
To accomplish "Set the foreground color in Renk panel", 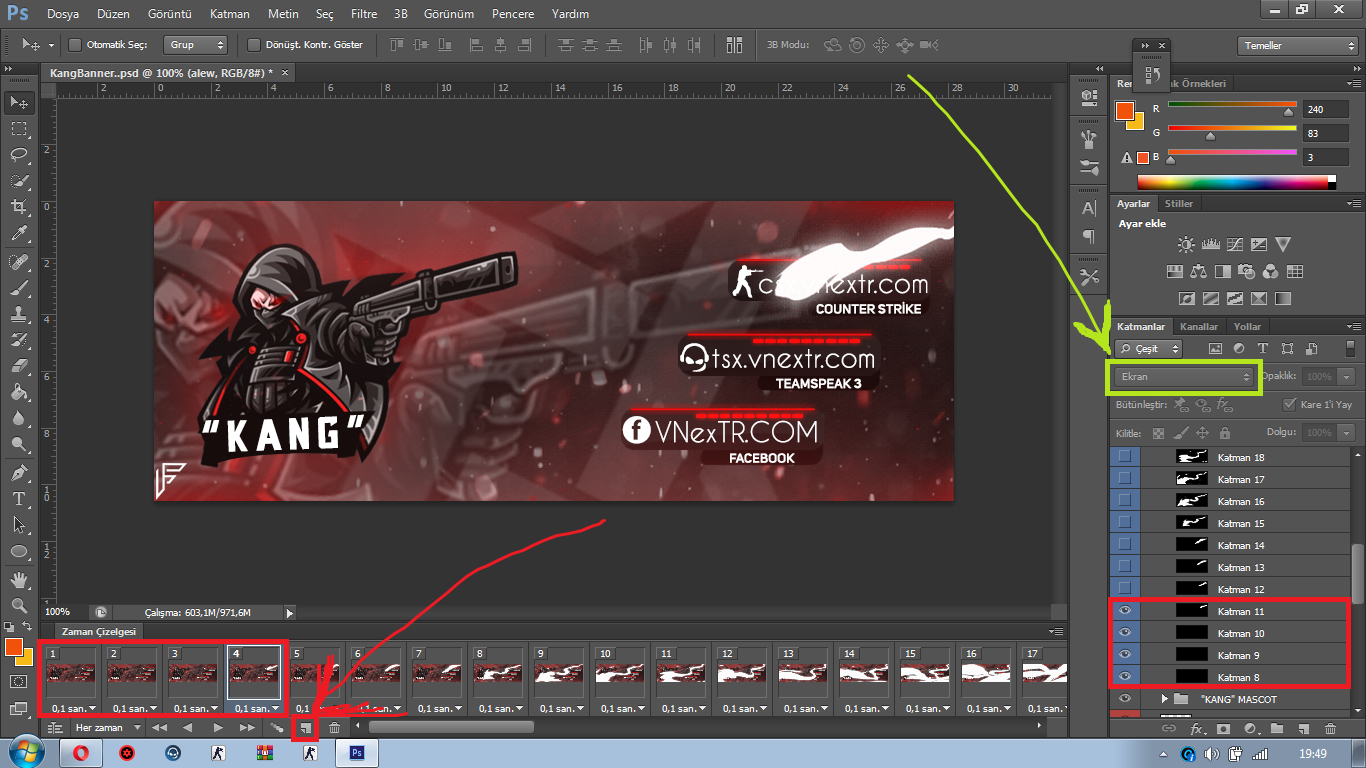I will click(1125, 110).
